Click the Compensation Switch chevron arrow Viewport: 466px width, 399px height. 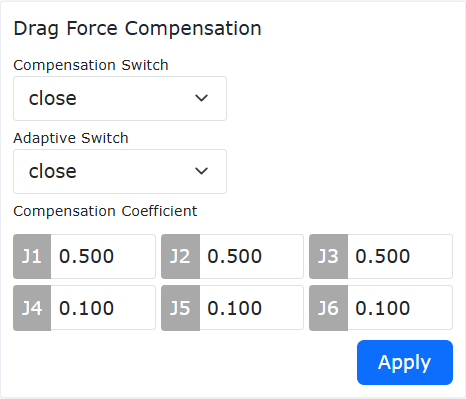(x=201, y=98)
